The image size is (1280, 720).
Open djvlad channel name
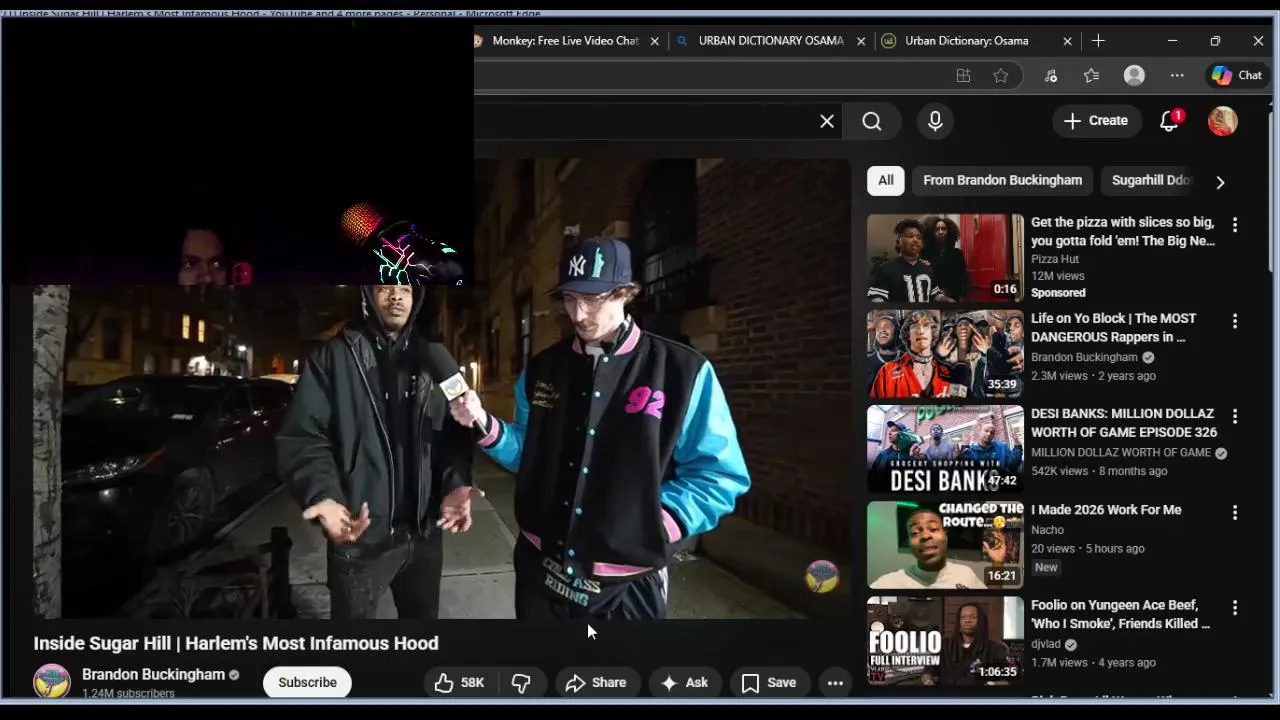pyautogui.click(x=1046, y=644)
